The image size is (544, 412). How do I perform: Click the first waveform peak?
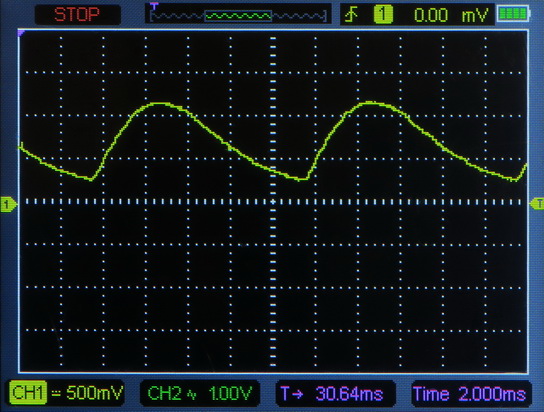pyautogui.click(x=160, y=103)
